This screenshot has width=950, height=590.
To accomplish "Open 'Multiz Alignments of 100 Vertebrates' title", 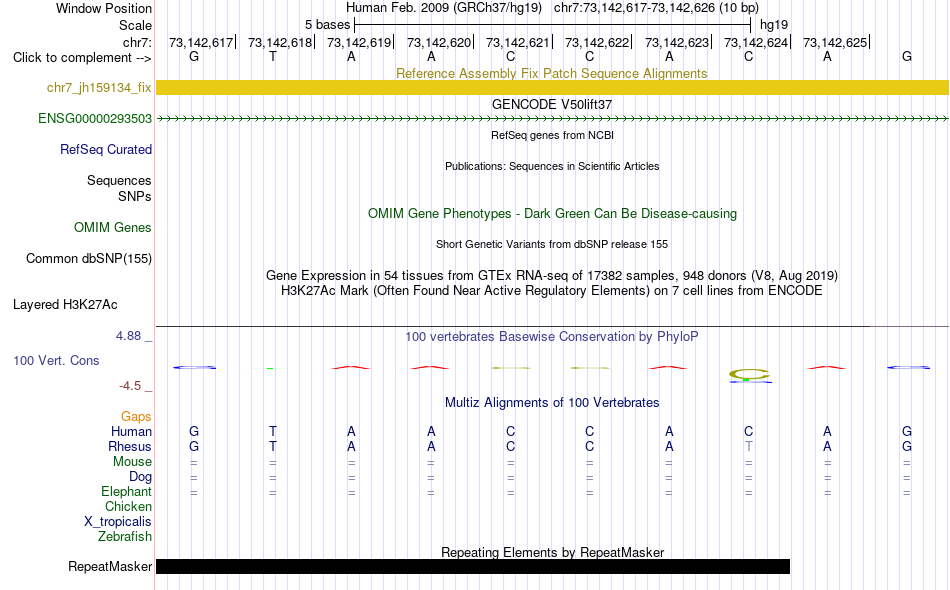I will point(552,402).
